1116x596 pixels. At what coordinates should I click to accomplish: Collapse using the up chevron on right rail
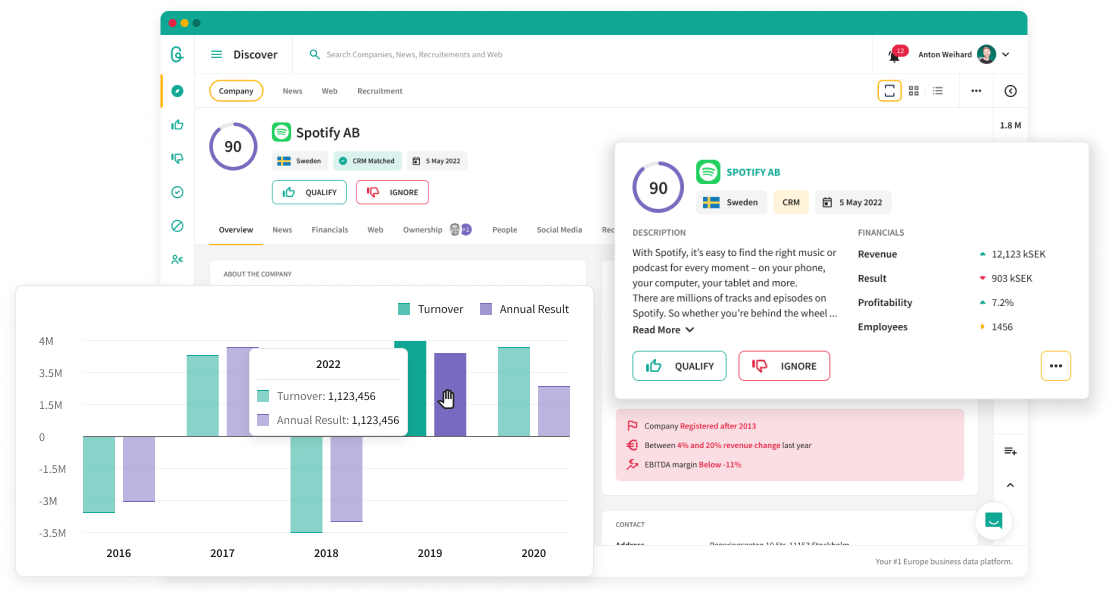1011,485
